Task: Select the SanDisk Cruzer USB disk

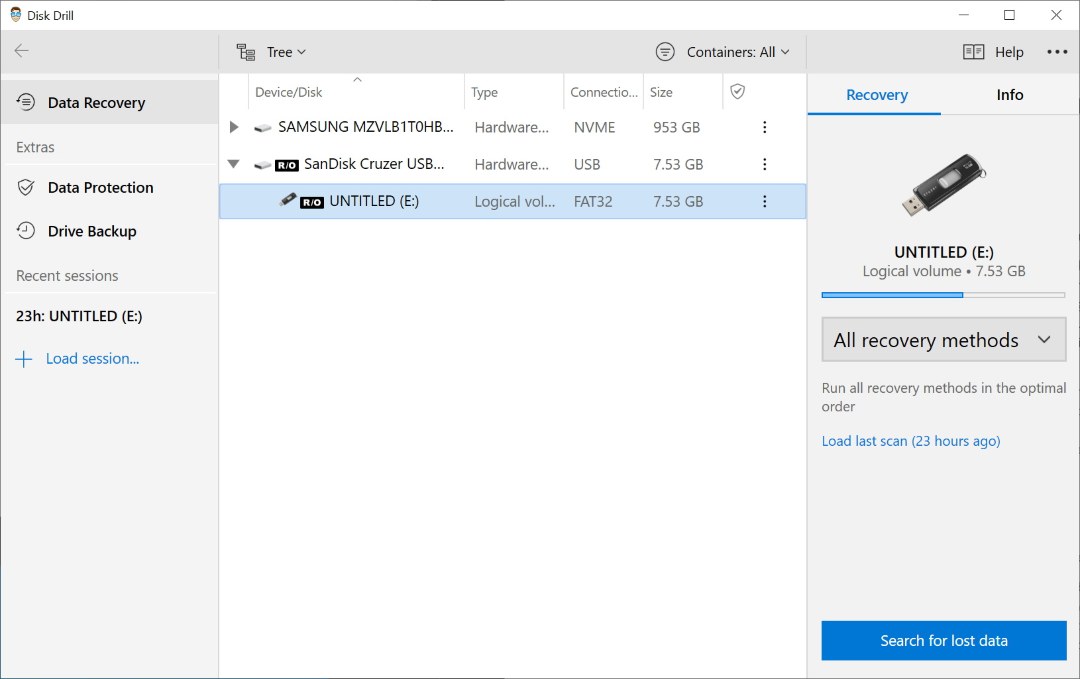Action: click(x=374, y=164)
